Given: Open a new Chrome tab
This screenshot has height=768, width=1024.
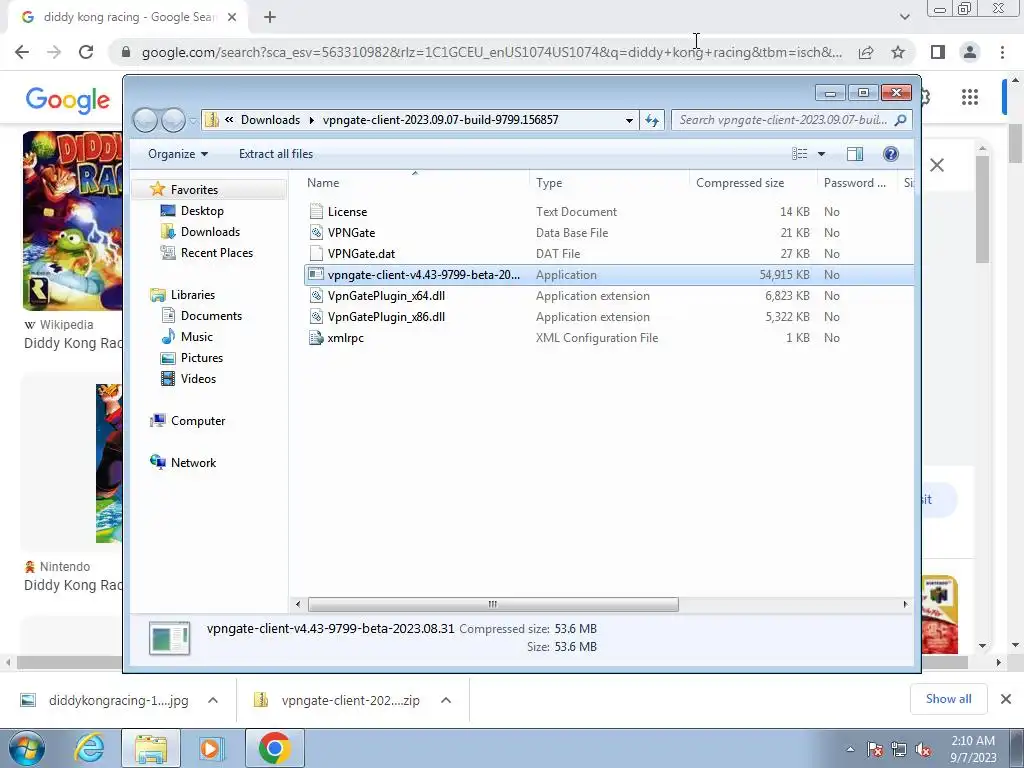Looking at the screenshot, I should tap(270, 17).
